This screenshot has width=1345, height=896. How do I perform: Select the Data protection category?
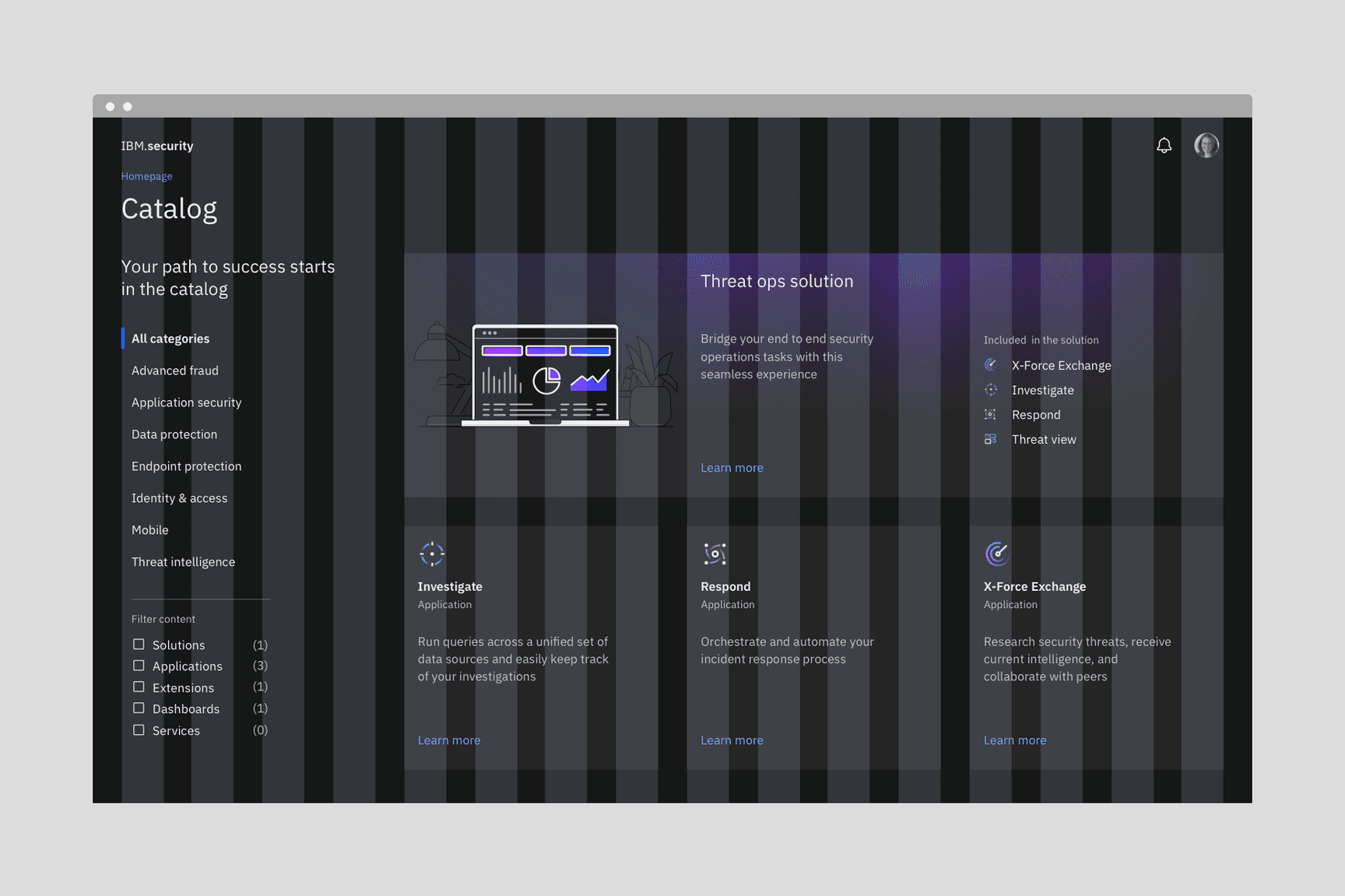pyautogui.click(x=174, y=434)
